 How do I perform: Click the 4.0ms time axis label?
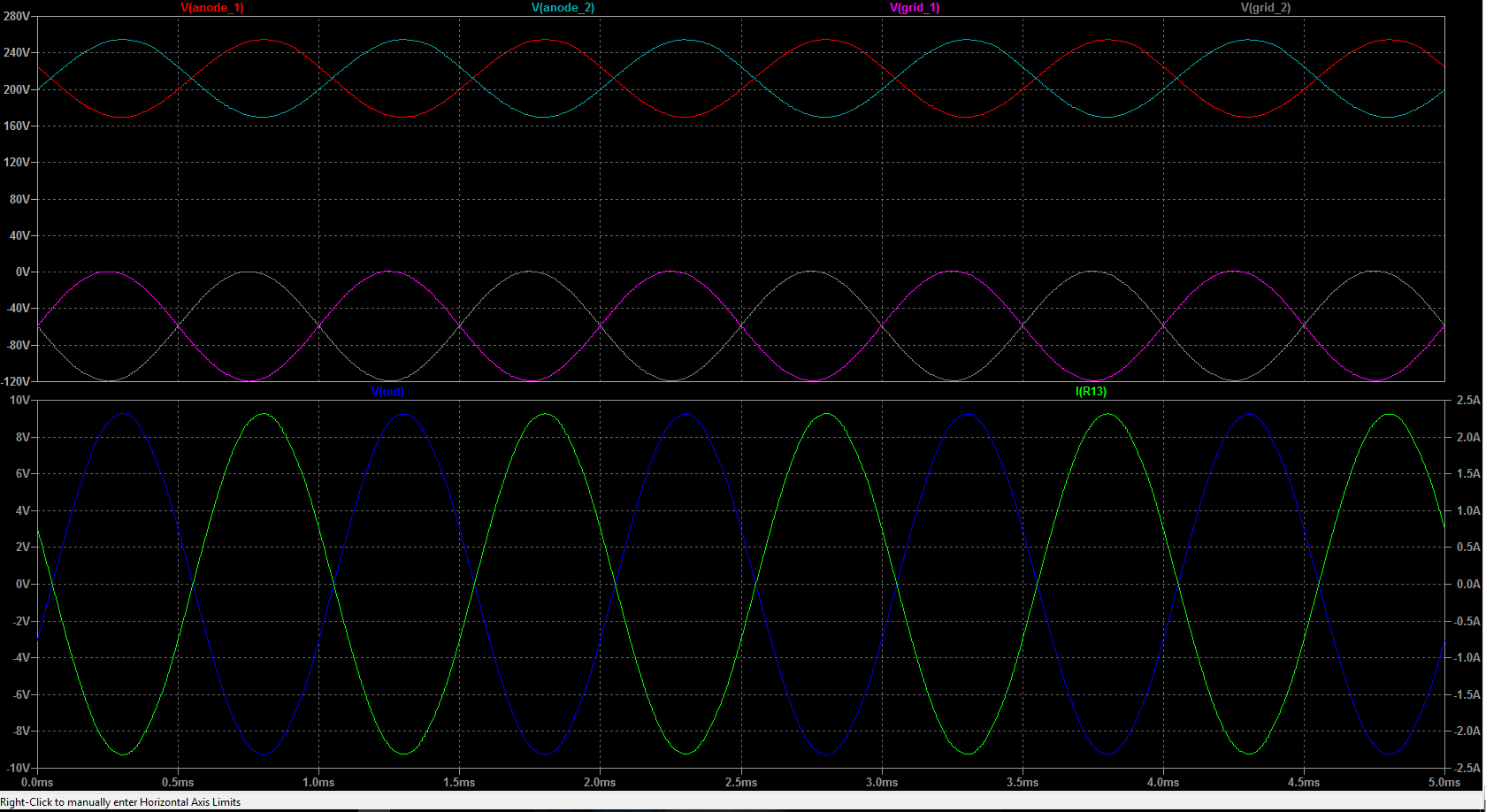pyautogui.click(x=1163, y=782)
